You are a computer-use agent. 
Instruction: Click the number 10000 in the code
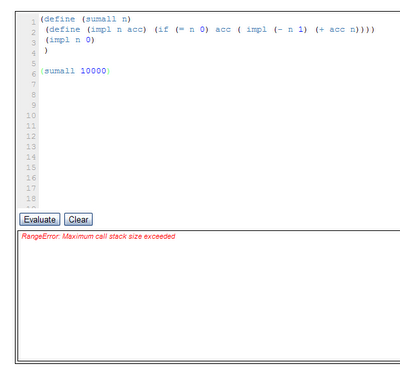[93, 71]
